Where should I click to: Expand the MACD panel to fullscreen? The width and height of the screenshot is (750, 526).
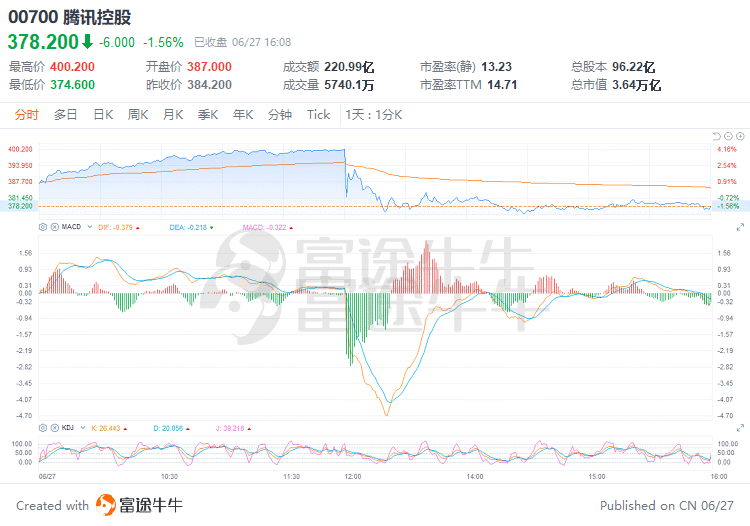(x=740, y=227)
